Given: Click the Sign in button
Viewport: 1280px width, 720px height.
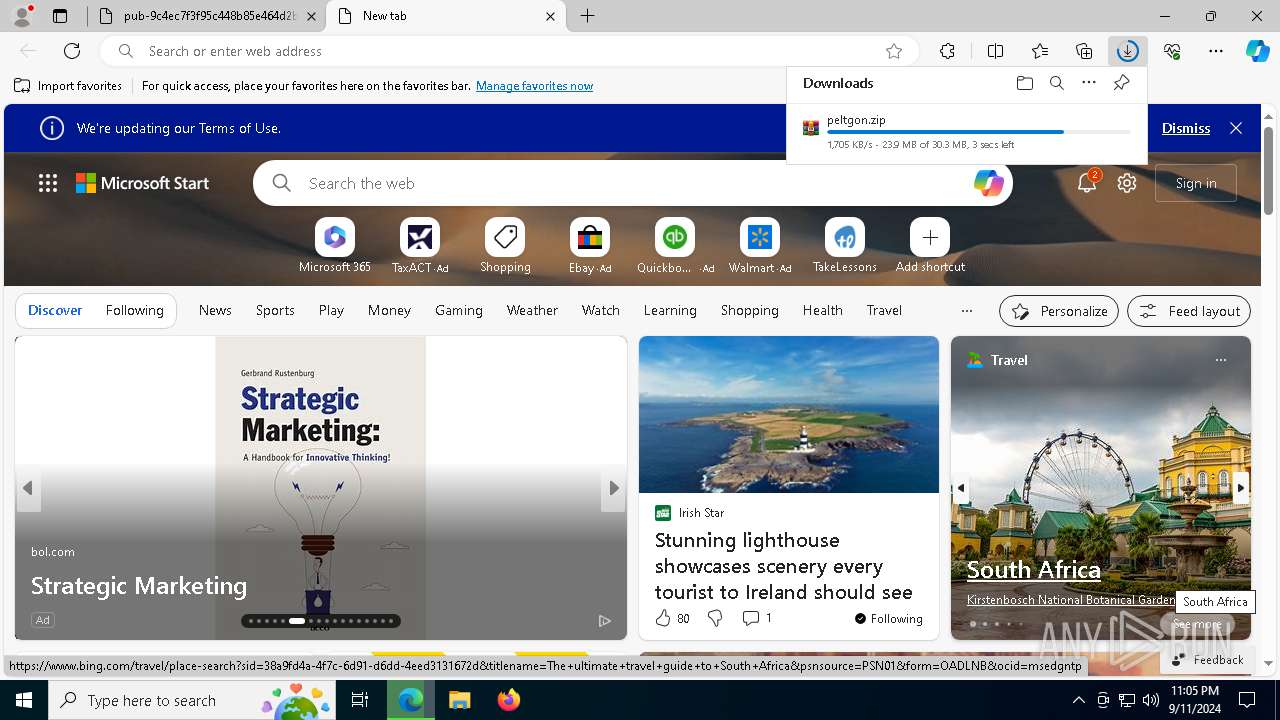Looking at the screenshot, I should click(1195, 183).
